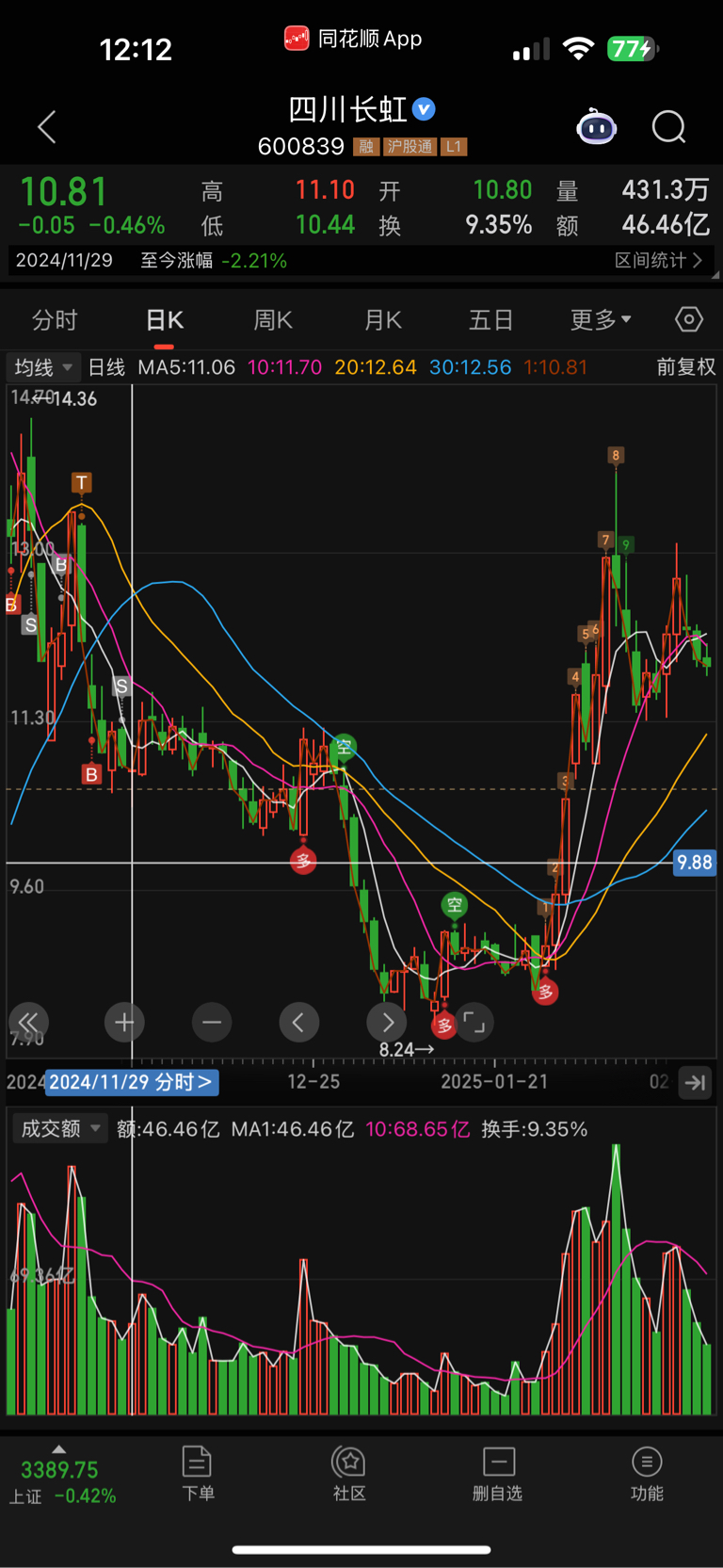The image size is (723, 1568).
Task: Switch to 月K monthly tab
Action: [x=382, y=320]
